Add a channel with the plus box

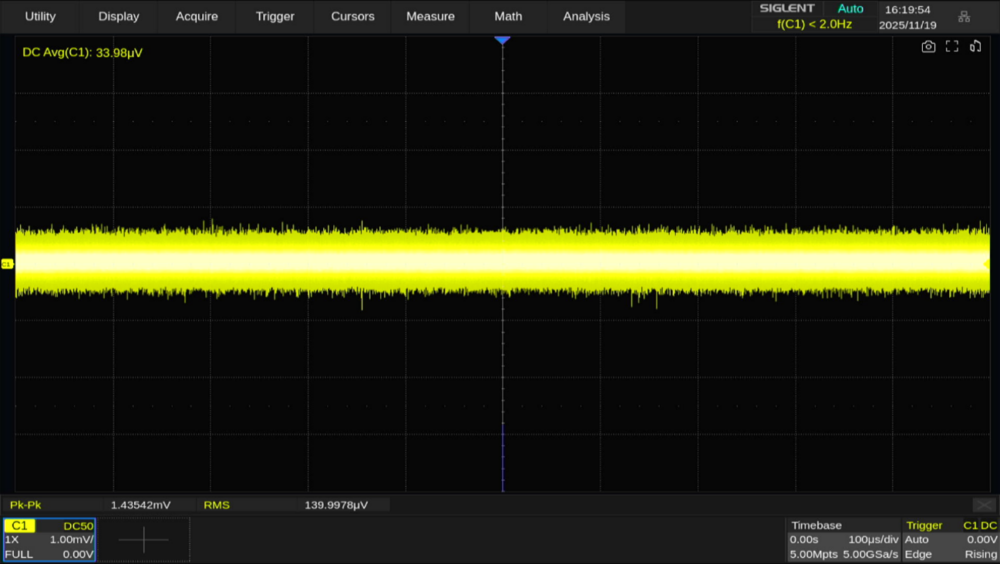point(143,540)
